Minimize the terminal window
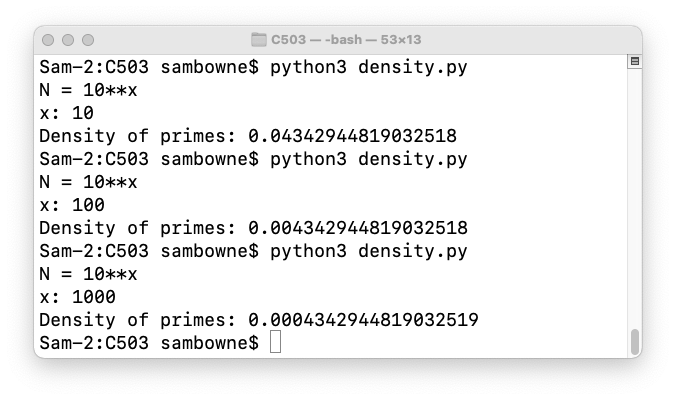The image size is (676, 400). (x=70, y=40)
